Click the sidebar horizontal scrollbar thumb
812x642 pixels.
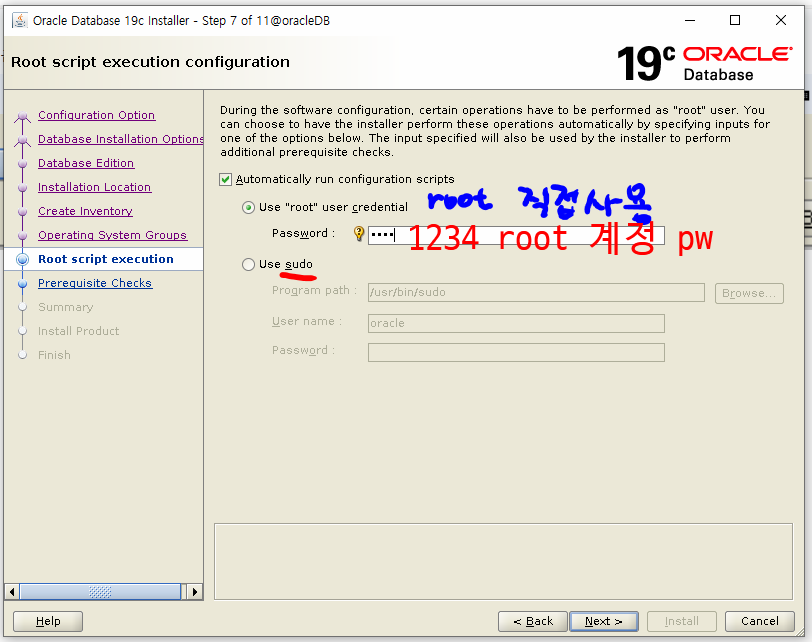pos(100,592)
